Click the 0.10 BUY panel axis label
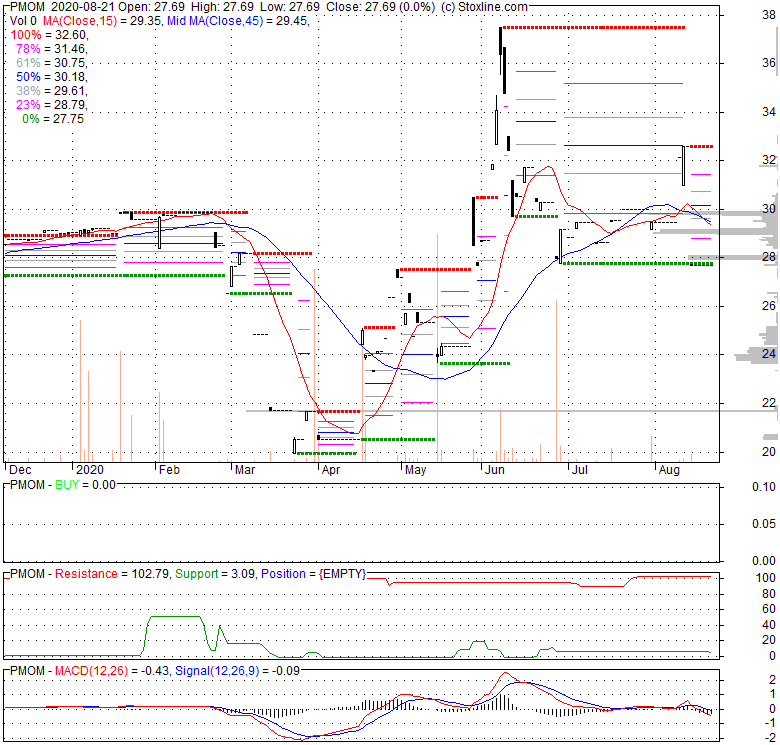The image size is (780, 745). pos(764,487)
